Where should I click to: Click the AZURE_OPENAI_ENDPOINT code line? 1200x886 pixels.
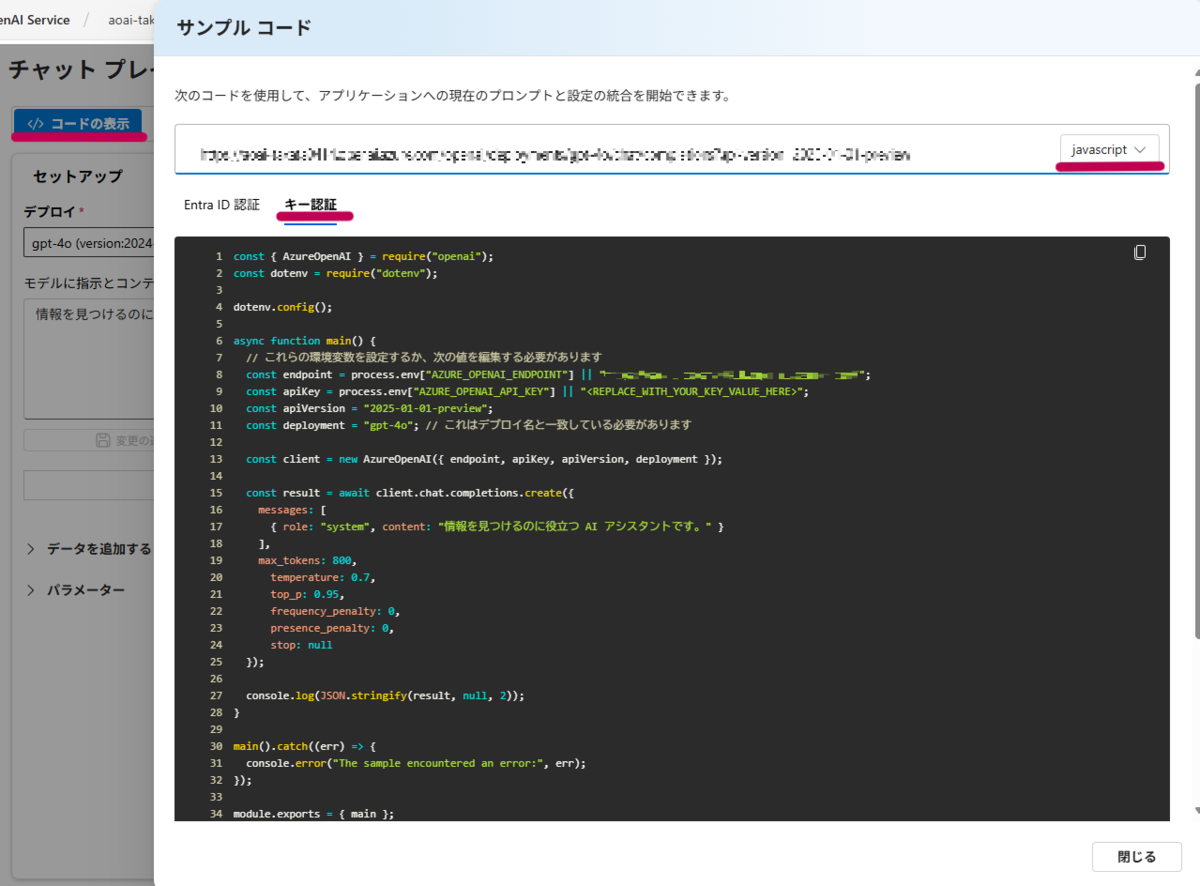click(558, 375)
